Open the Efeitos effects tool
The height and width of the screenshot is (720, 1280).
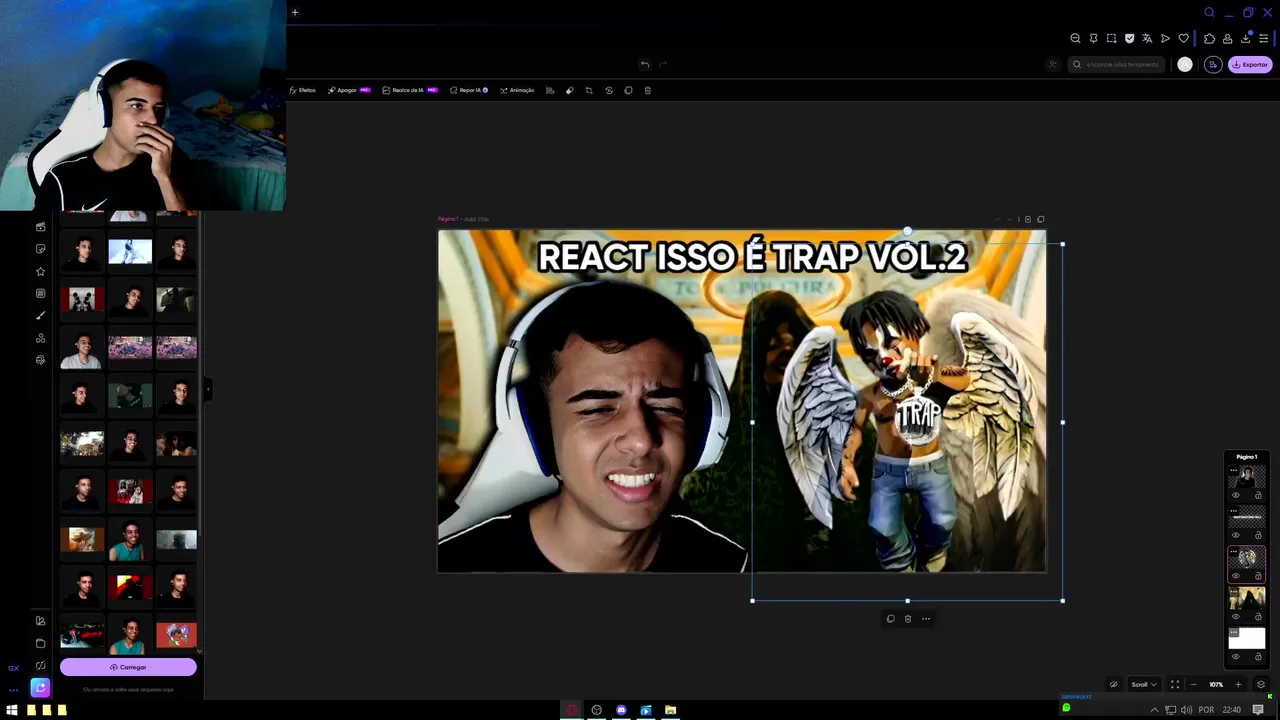[x=302, y=90]
